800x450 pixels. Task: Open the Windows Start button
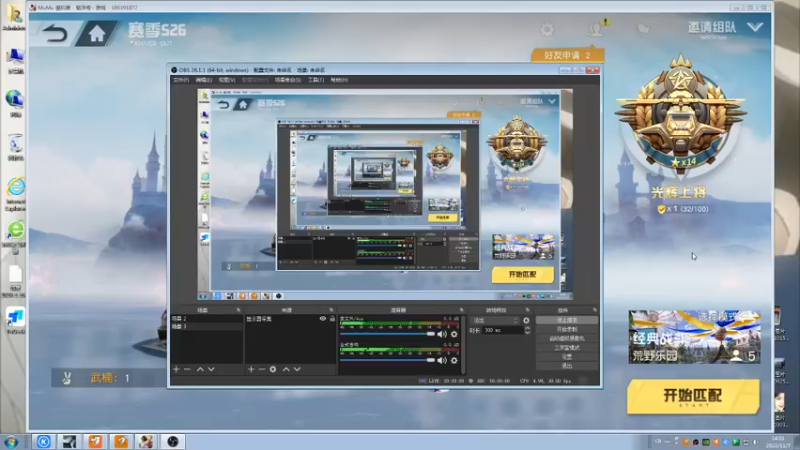[11, 442]
